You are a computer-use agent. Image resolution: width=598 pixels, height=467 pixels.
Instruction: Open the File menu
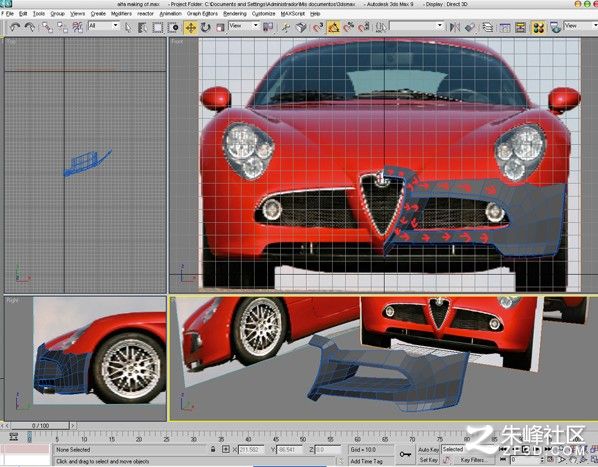point(9,14)
